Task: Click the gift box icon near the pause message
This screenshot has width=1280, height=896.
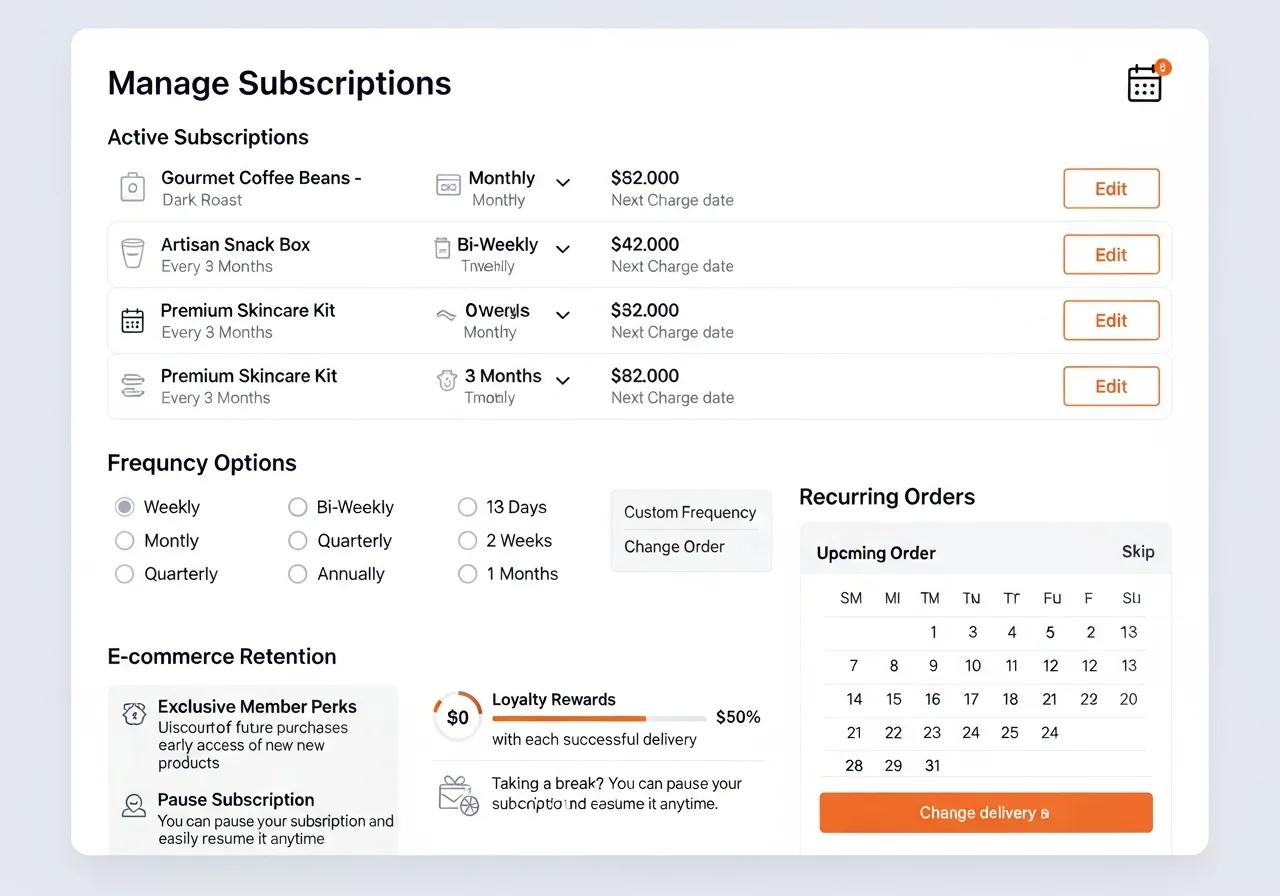Action: click(457, 793)
